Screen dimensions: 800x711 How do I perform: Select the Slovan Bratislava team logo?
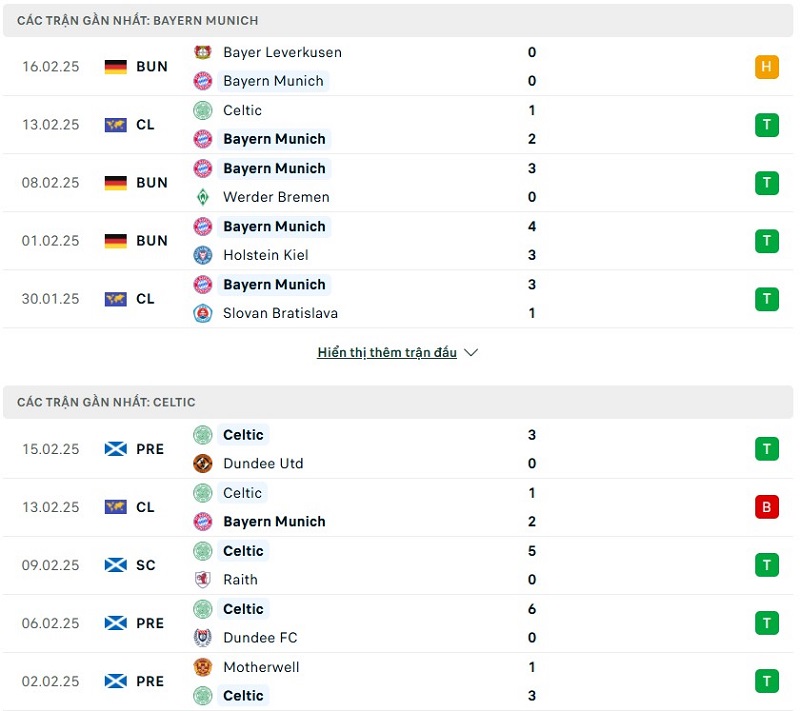point(203,313)
